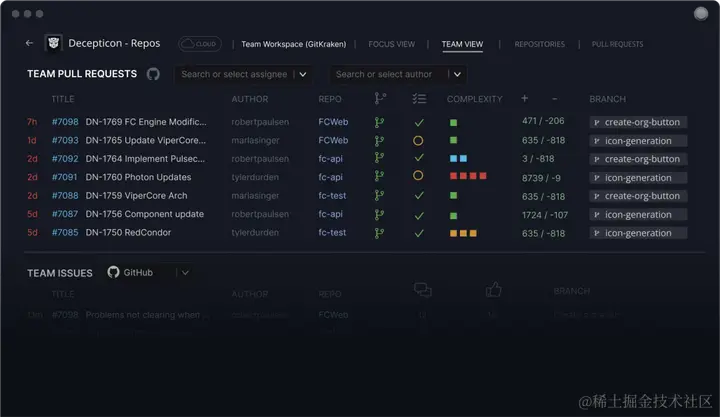Click the branch status column header icon

coord(380,98)
